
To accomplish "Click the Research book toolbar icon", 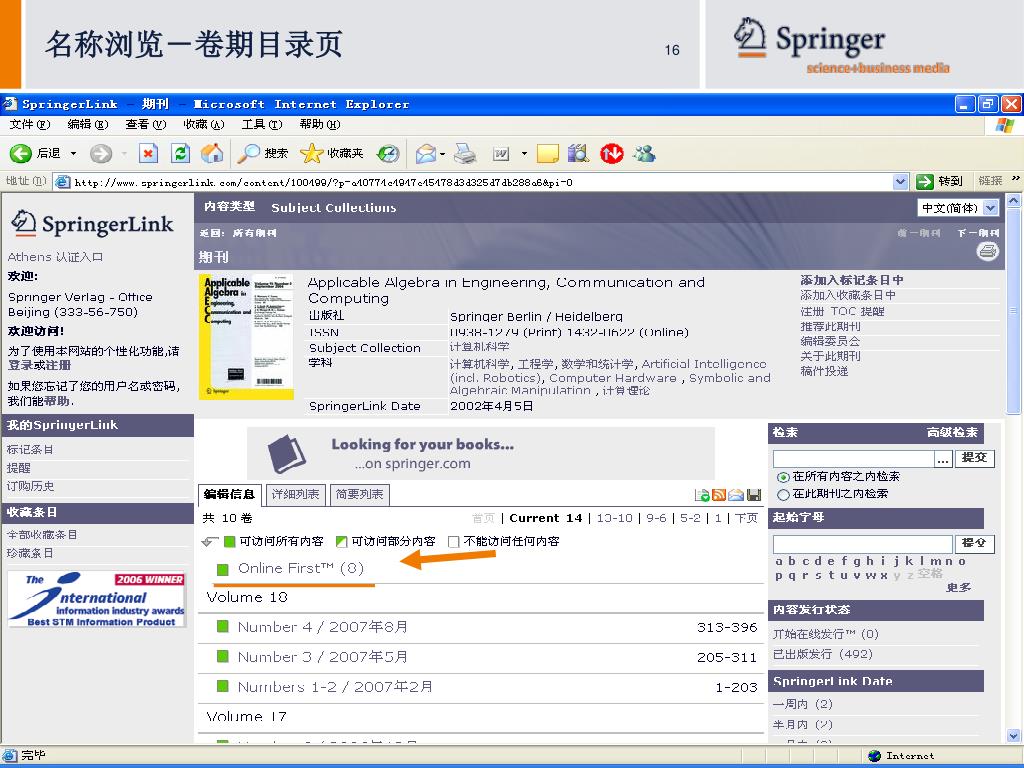I will (578, 153).
